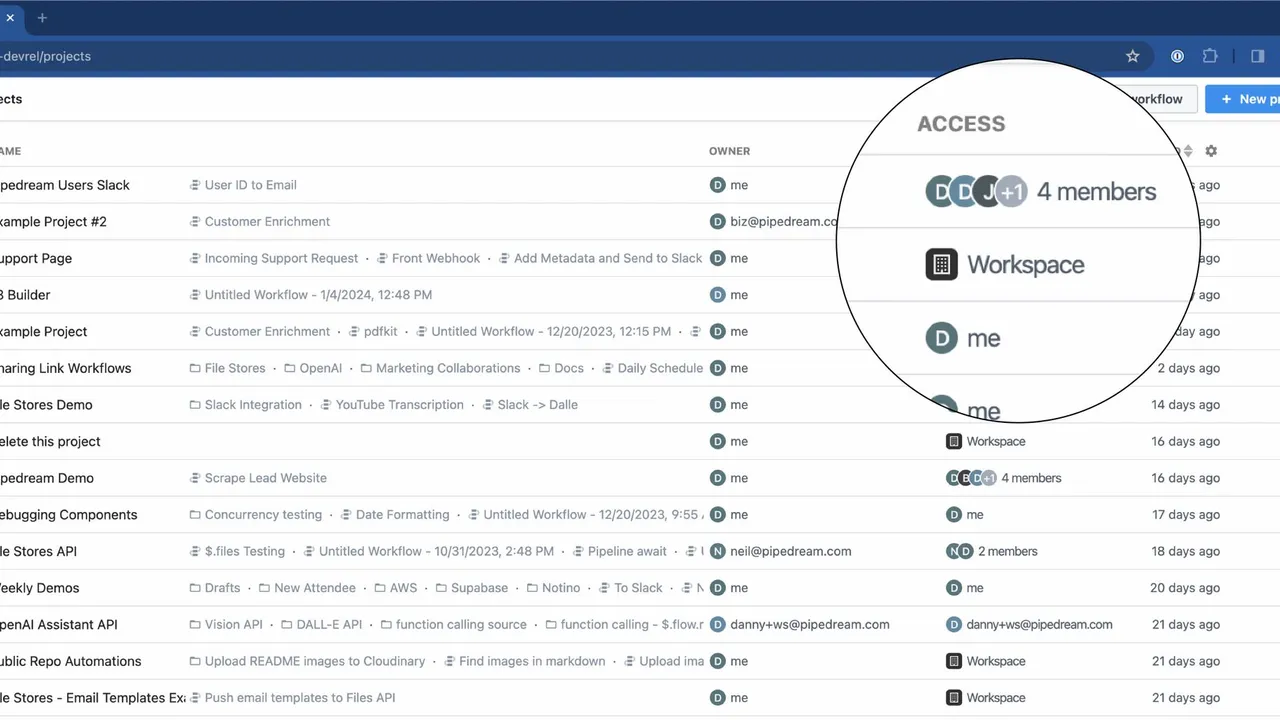Open the Sharing Link Workflows project
Screen dimensions: 1280x720
(x=66, y=368)
